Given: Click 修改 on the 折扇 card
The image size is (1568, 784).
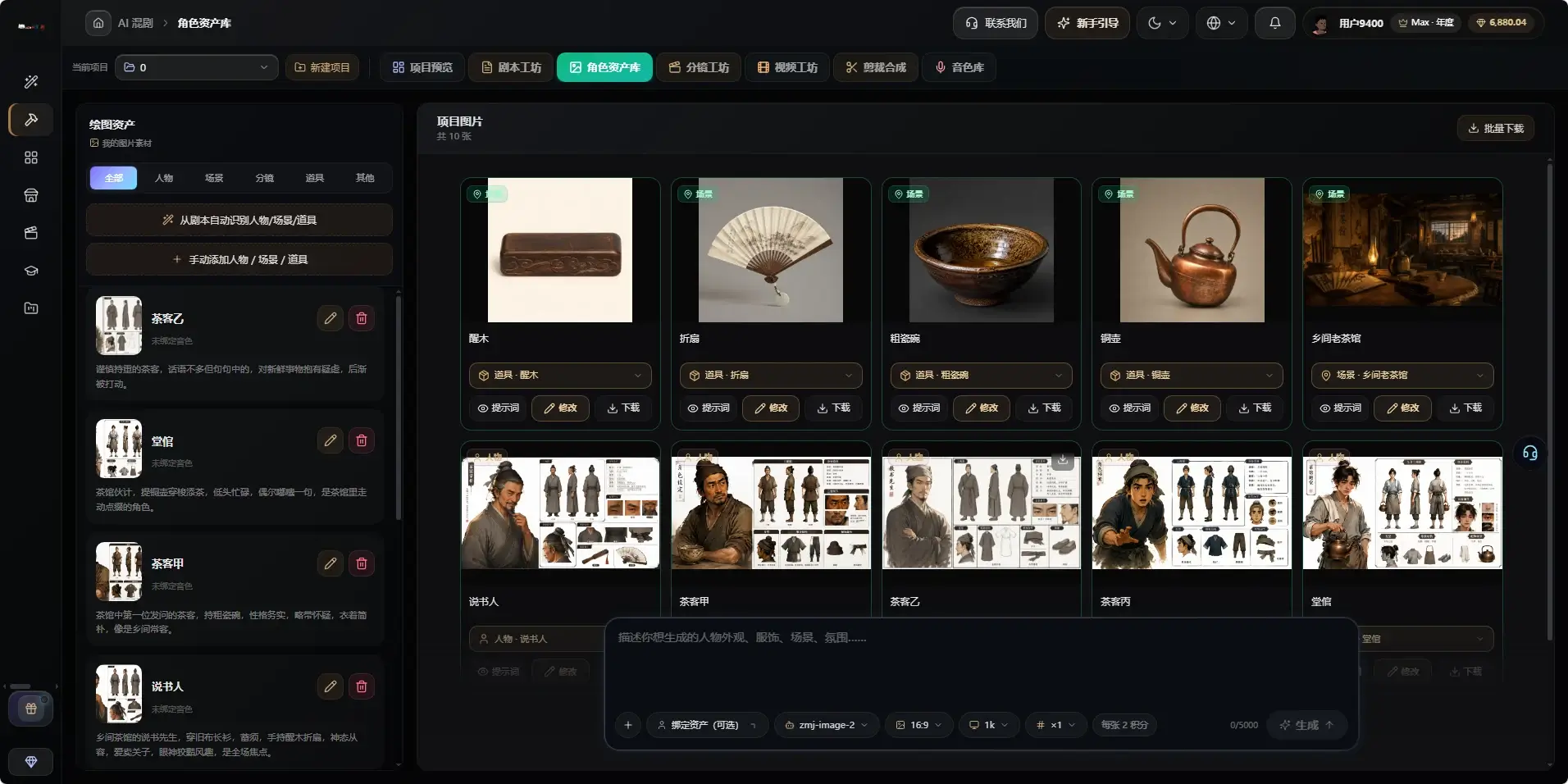Looking at the screenshot, I should pos(771,408).
